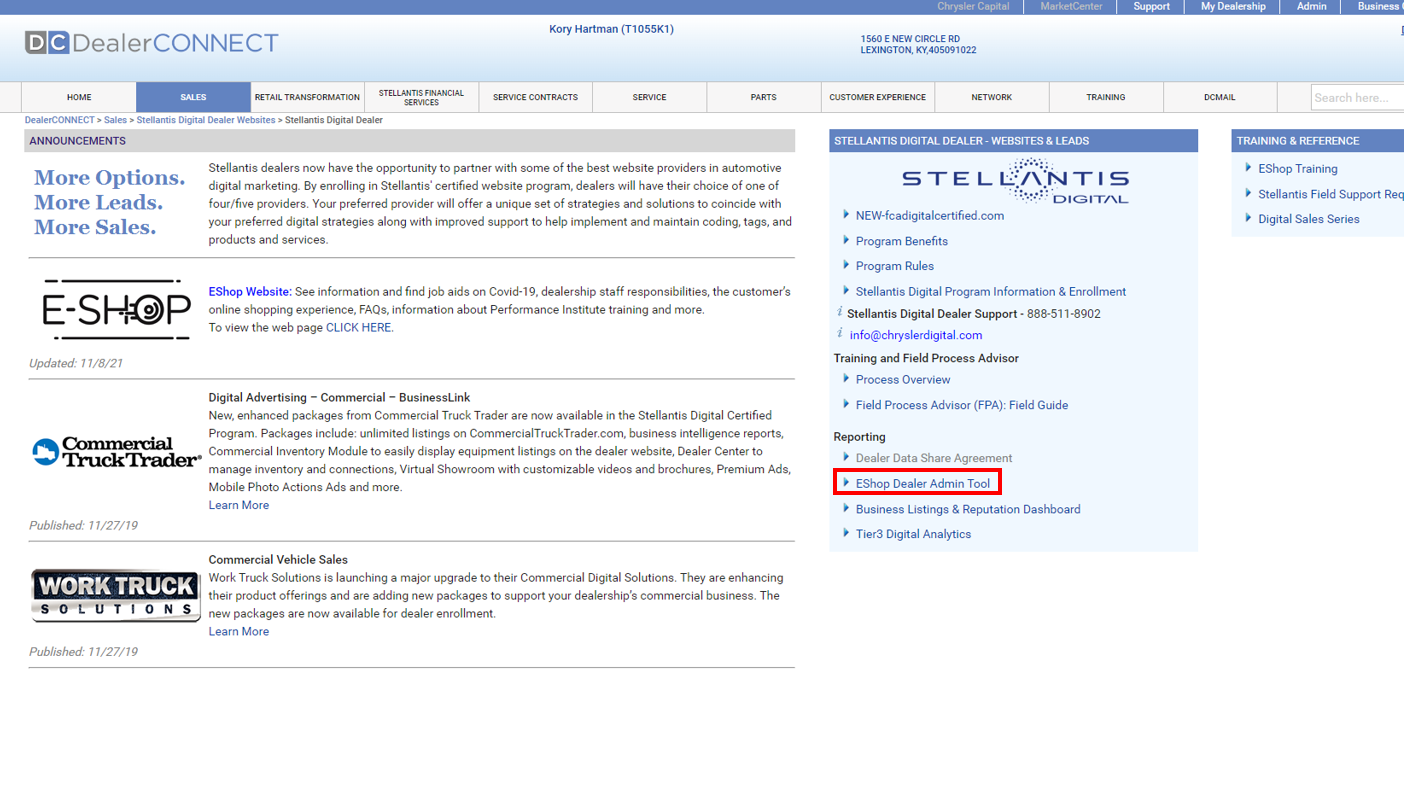The image size is (1408, 789).
Task: Click Learn More under Commercial Vehicle Sales
Action: [x=238, y=631]
